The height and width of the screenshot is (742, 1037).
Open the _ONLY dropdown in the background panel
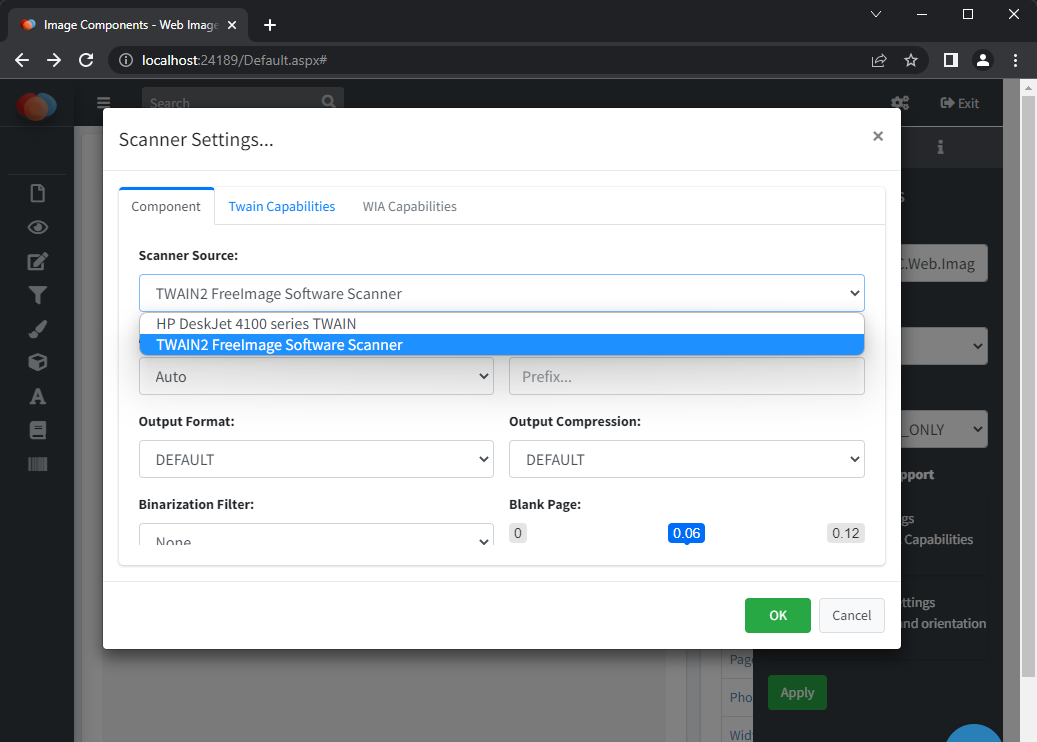coord(944,429)
